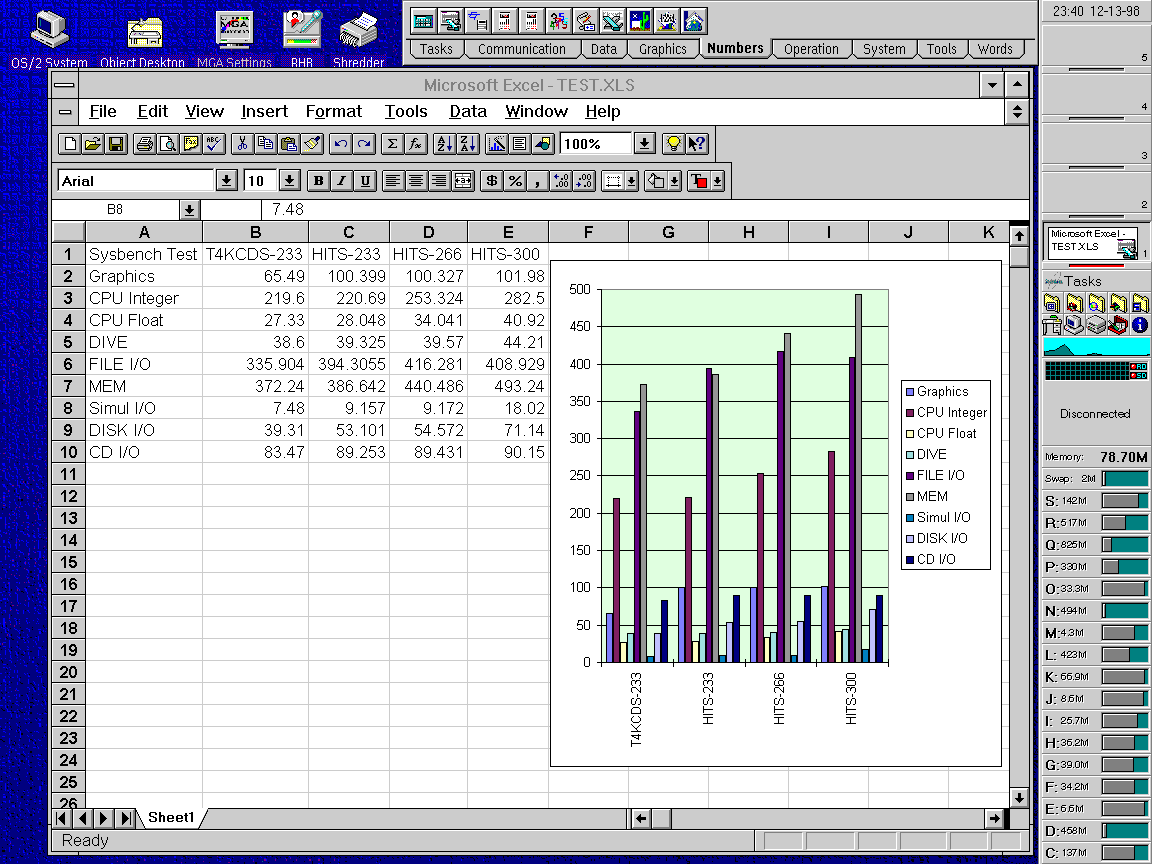Viewport: 1152px width, 864px height.
Task: Apply the red font color swatch
Action: pyautogui.click(x=699, y=181)
